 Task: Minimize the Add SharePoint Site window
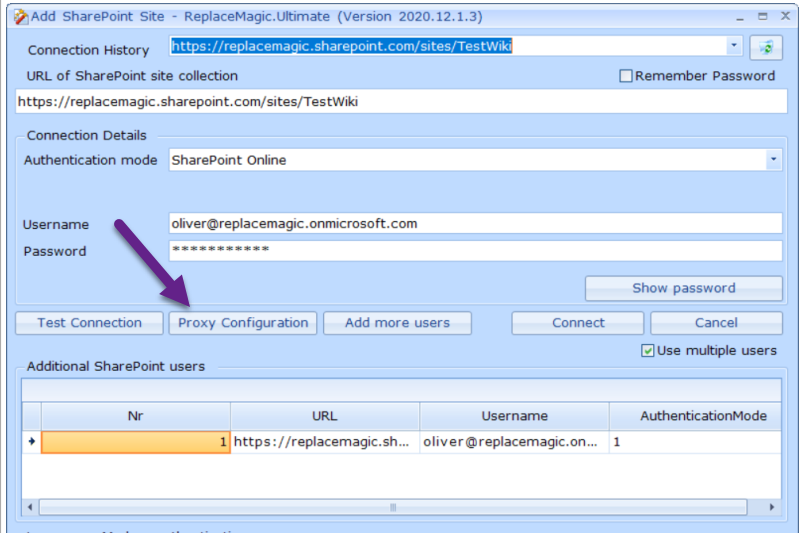pos(739,17)
